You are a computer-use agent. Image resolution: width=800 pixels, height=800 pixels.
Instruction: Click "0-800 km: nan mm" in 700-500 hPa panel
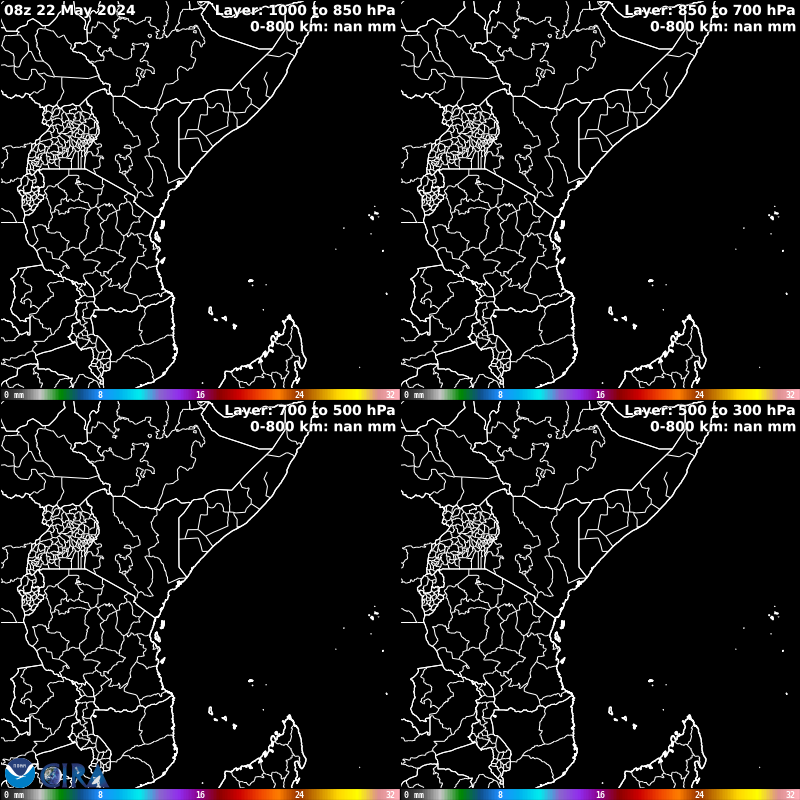(x=323, y=427)
